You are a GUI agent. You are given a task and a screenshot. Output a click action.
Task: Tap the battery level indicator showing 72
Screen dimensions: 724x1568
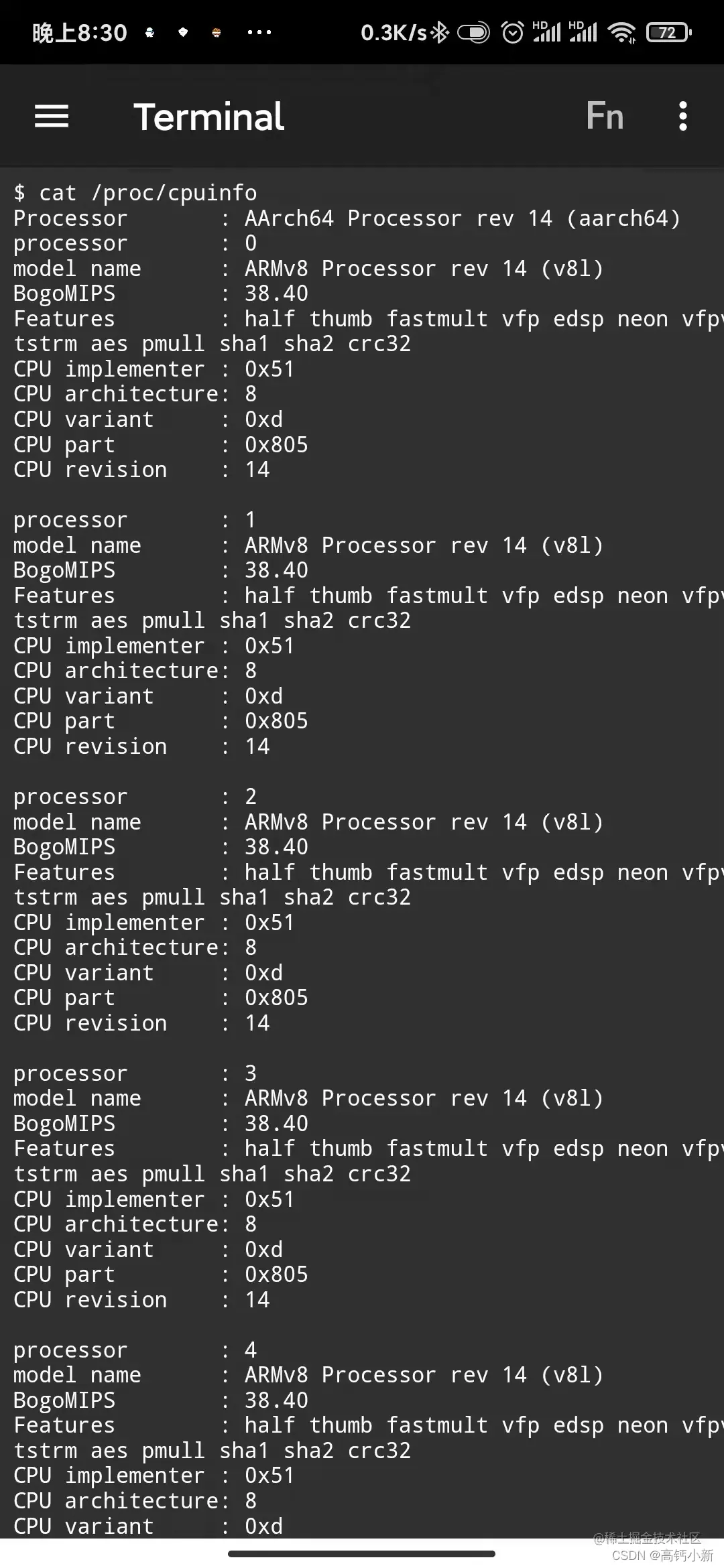(668, 32)
